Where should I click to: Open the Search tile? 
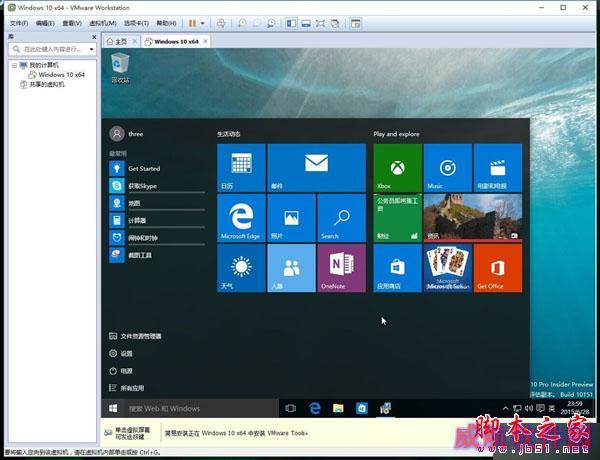click(x=342, y=218)
